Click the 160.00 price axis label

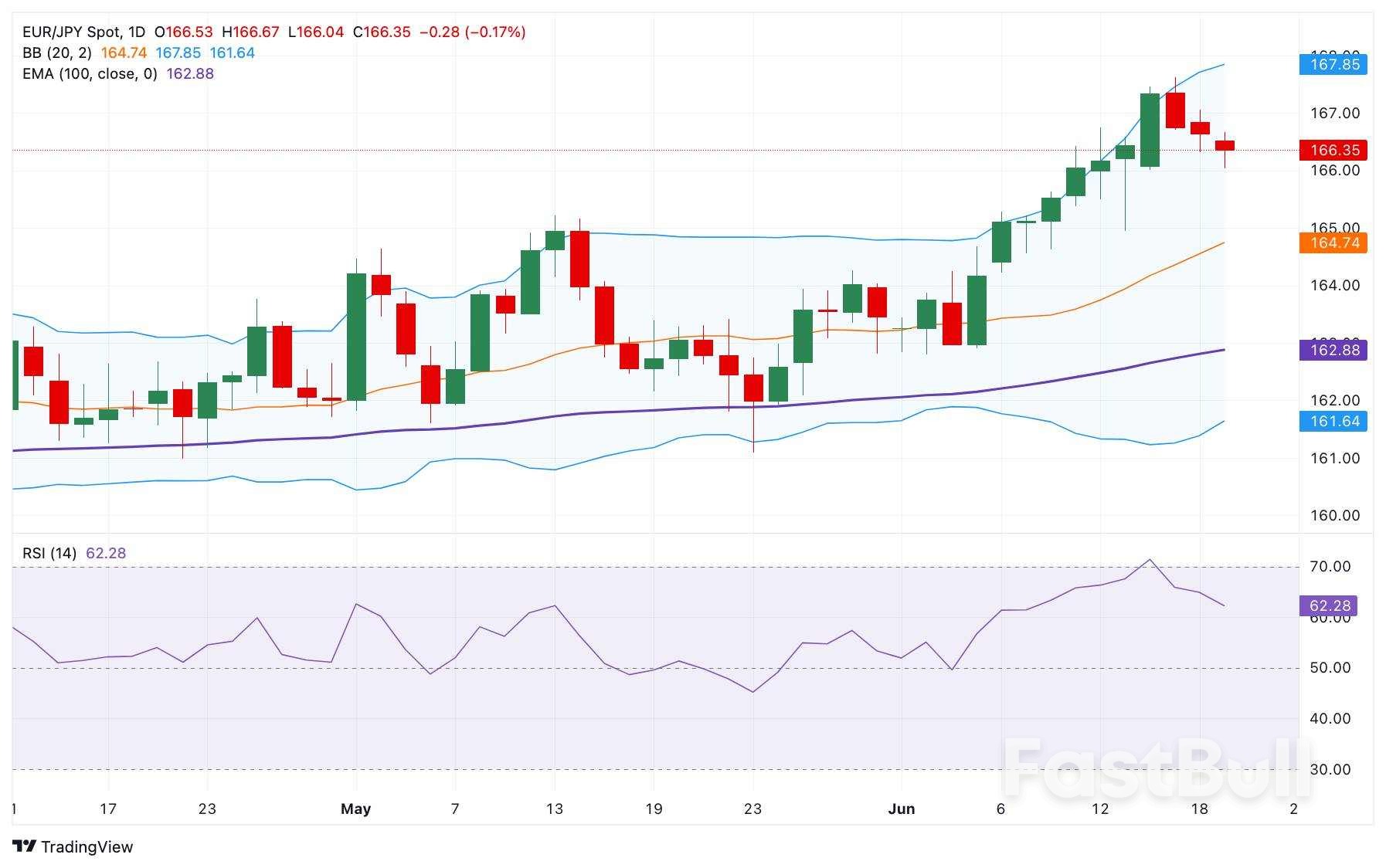pyautogui.click(x=1334, y=515)
